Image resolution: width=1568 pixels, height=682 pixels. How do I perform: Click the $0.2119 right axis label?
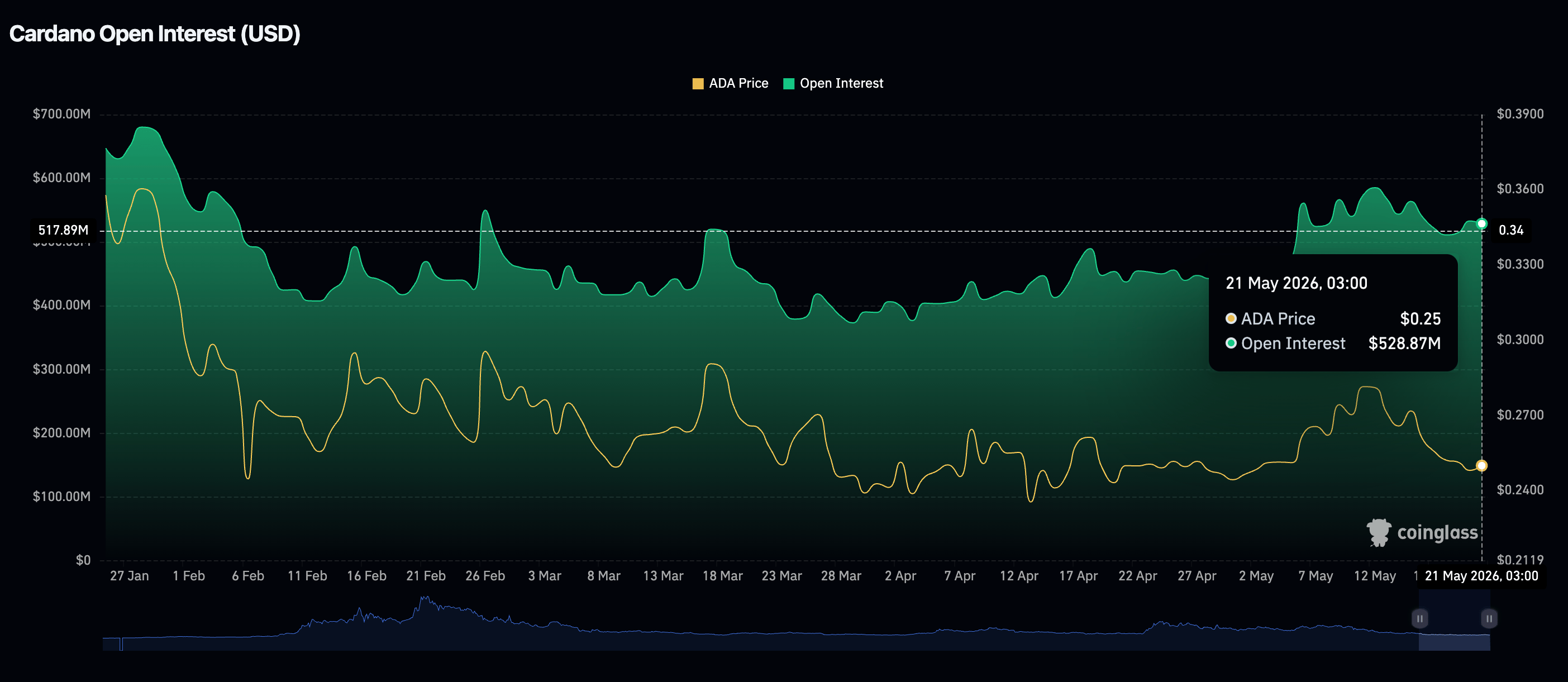coord(1520,560)
